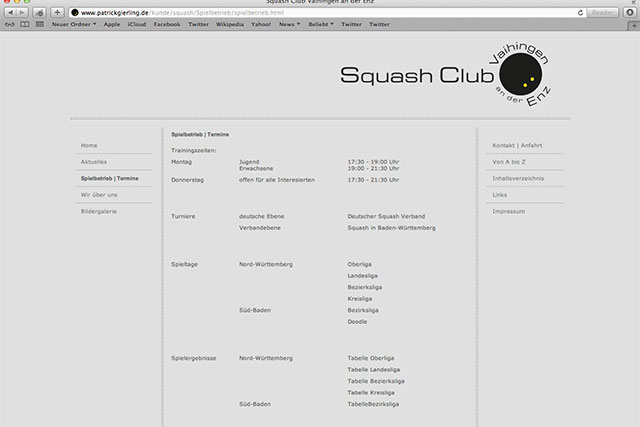The height and width of the screenshot is (427, 640).
Task: Select Aktuelles from the left menu
Action: pyautogui.click(x=94, y=161)
